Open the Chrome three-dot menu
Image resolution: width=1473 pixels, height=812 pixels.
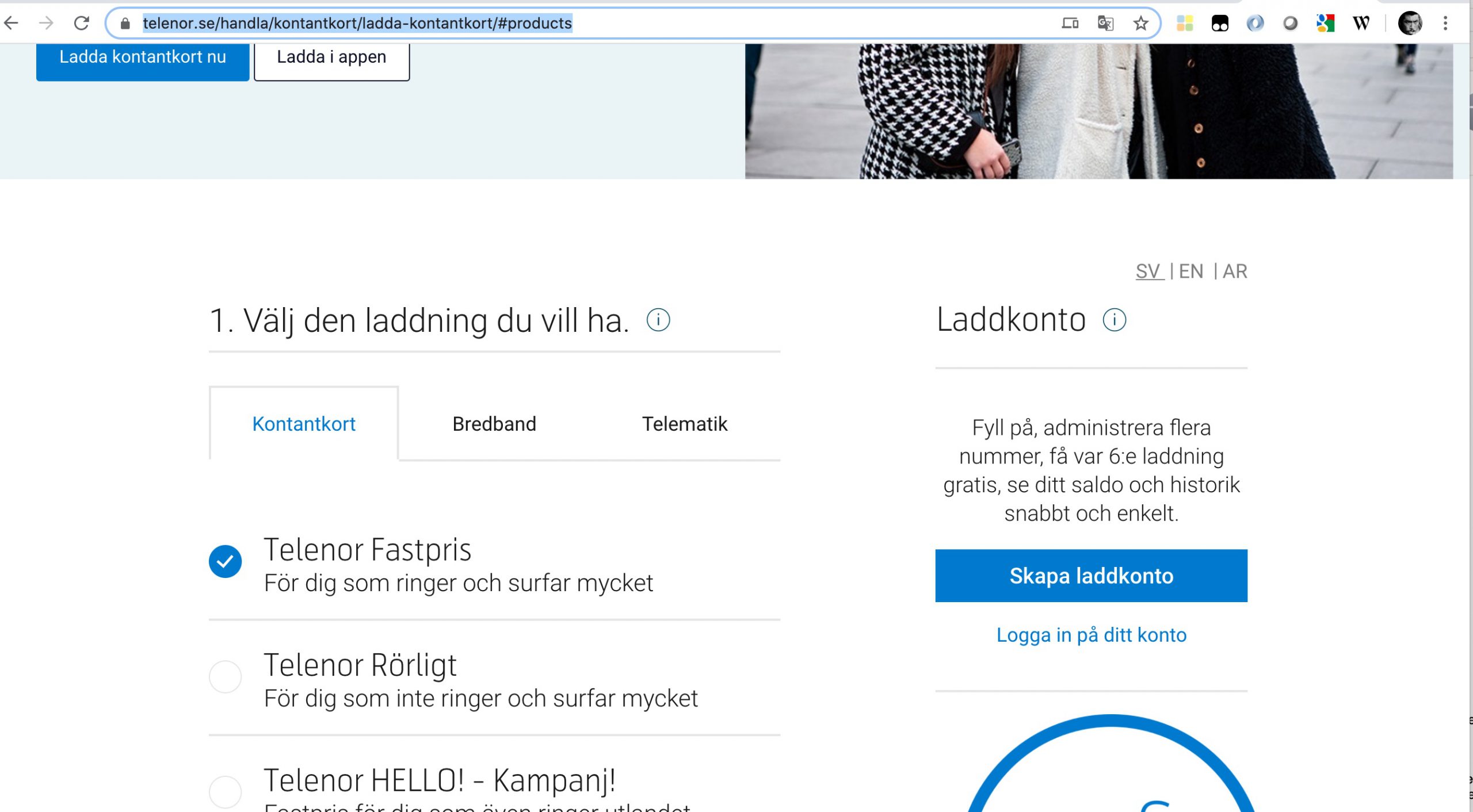pos(1445,24)
